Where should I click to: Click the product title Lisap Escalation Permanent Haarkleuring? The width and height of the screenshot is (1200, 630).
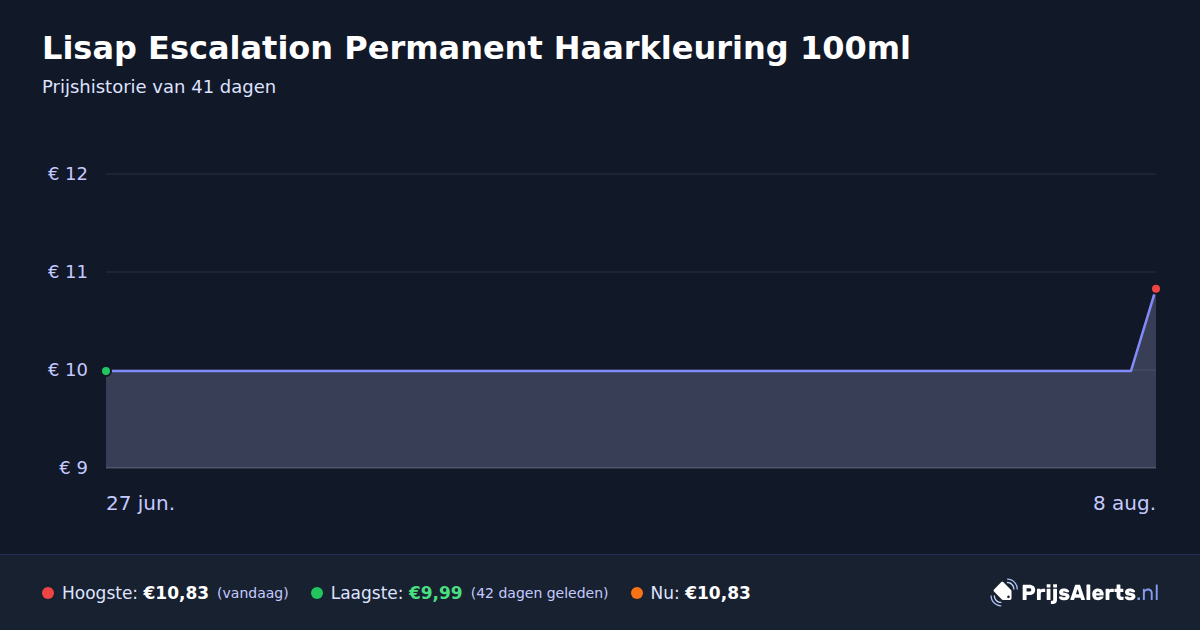click(x=476, y=48)
